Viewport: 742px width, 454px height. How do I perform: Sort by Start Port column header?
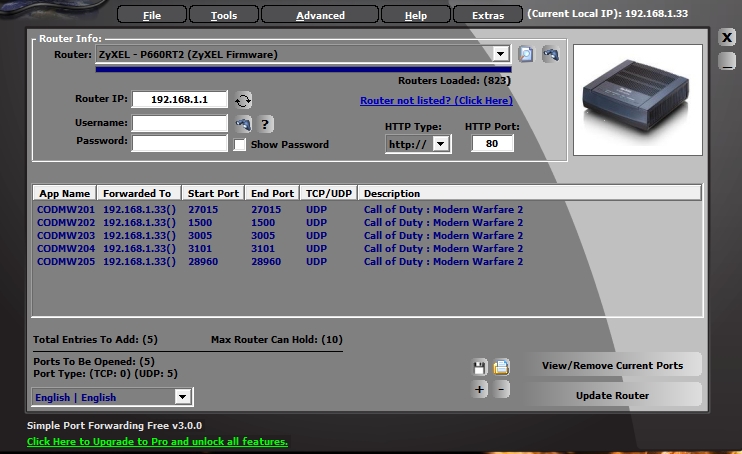click(x=213, y=193)
